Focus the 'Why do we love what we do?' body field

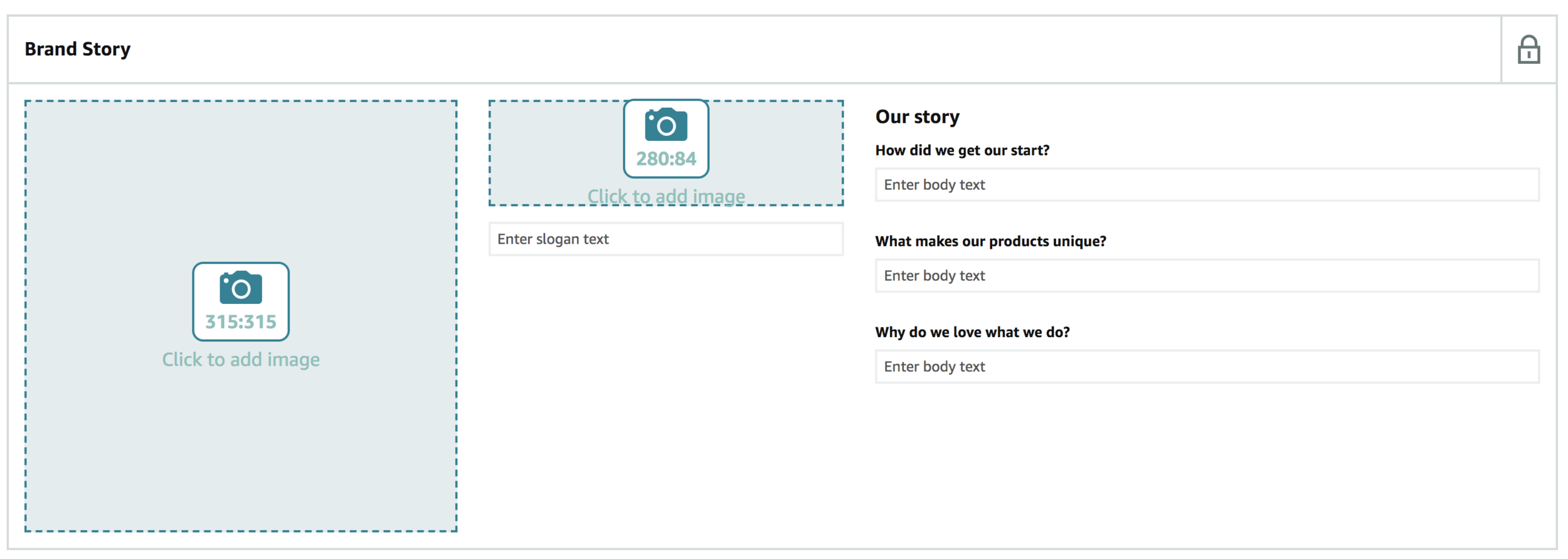(1207, 366)
